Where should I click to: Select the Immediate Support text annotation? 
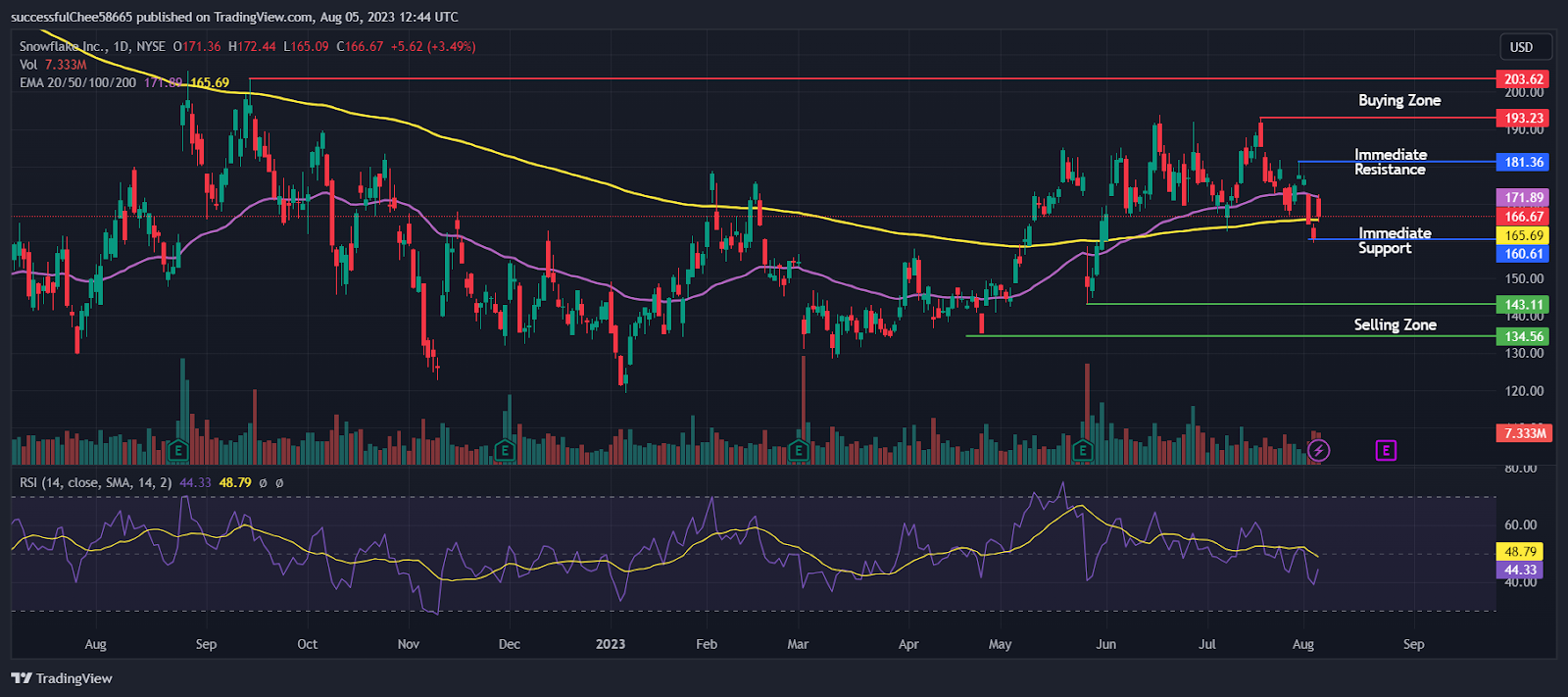pos(1395,240)
